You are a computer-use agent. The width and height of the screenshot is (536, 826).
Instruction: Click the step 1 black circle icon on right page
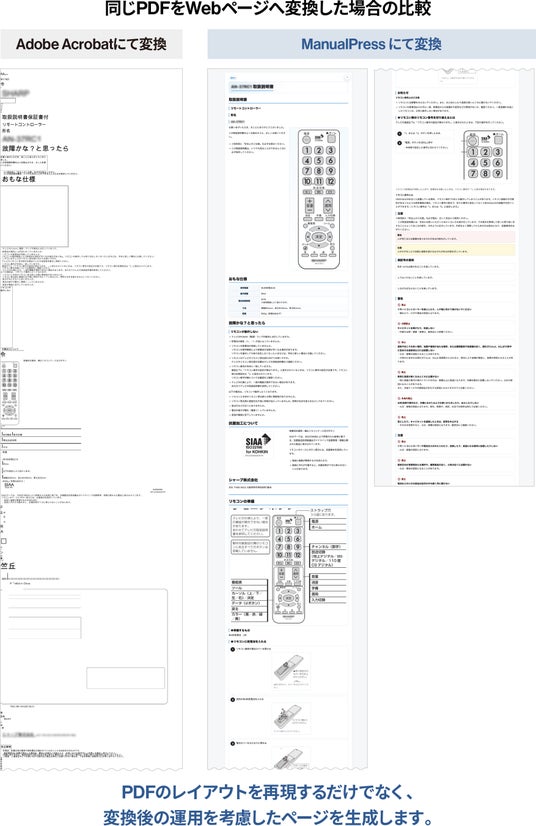coord(399,134)
